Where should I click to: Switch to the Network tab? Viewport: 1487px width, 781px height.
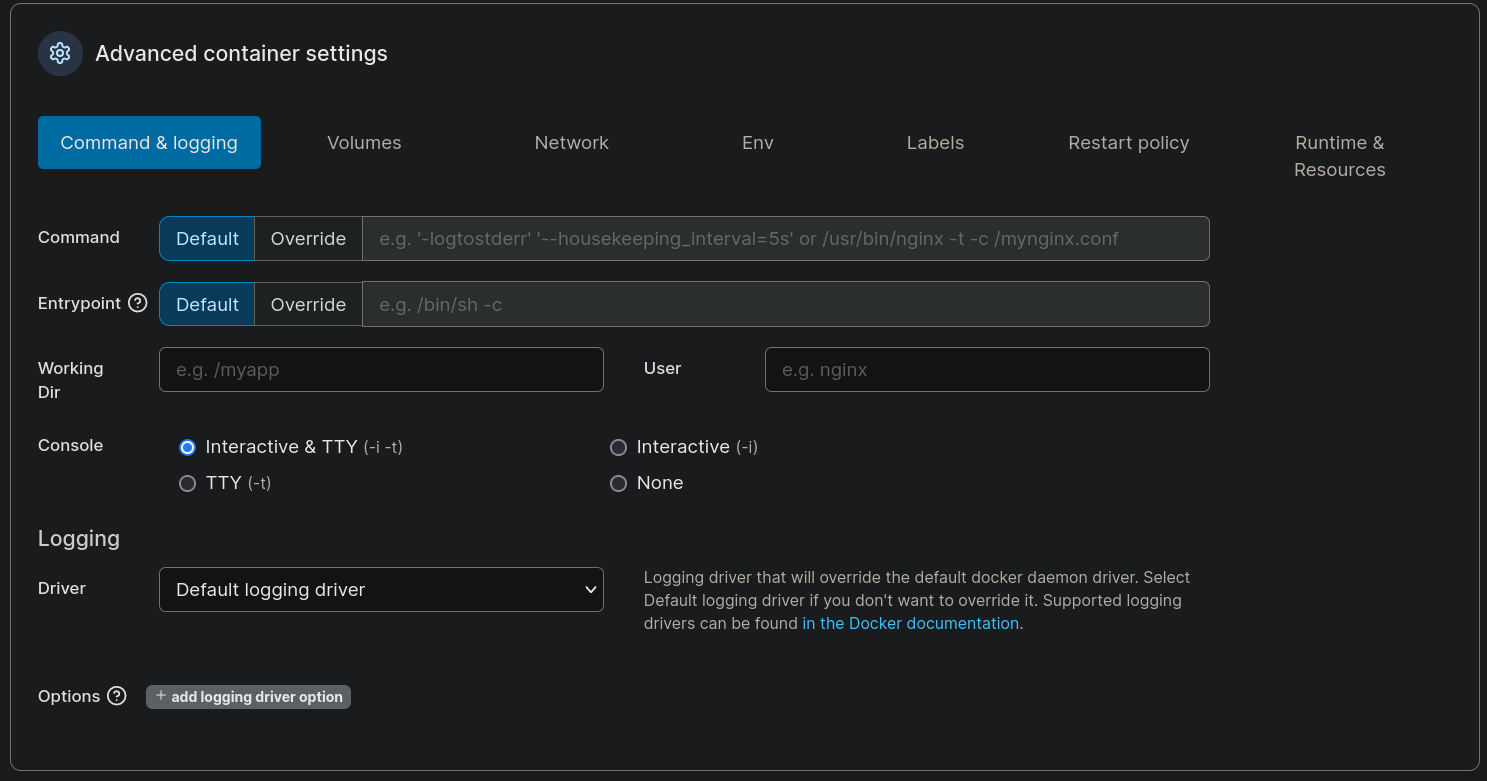coord(572,143)
